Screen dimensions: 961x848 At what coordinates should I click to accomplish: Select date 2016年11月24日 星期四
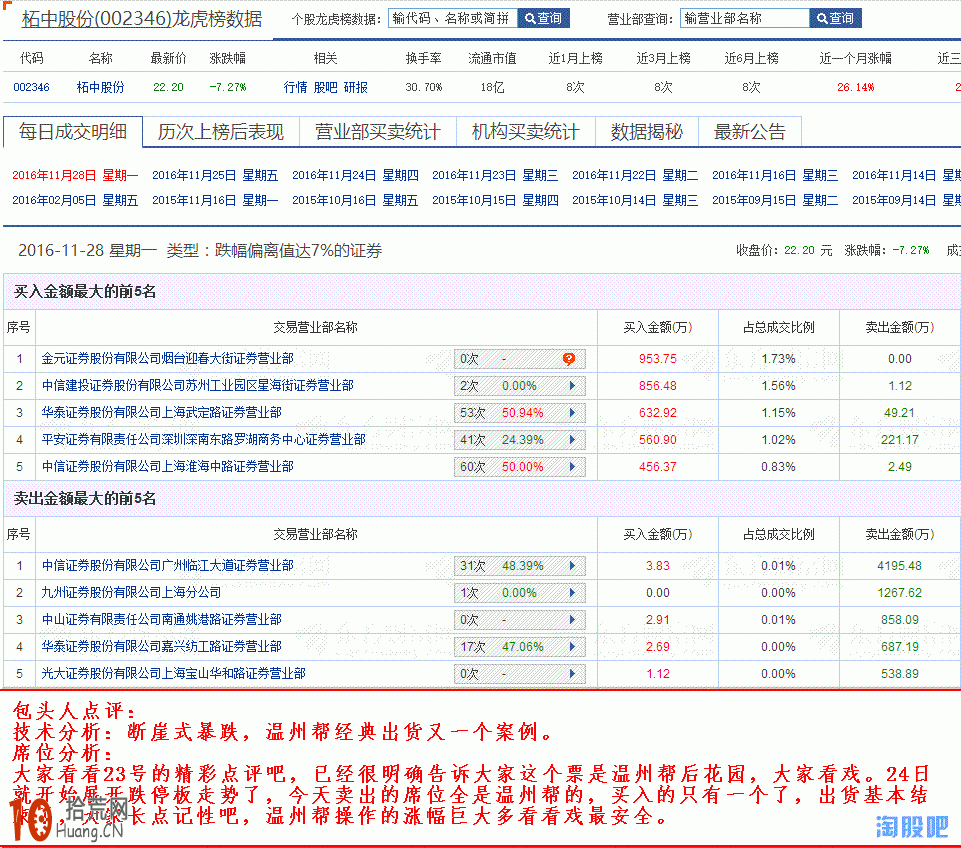click(x=355, y=175)
